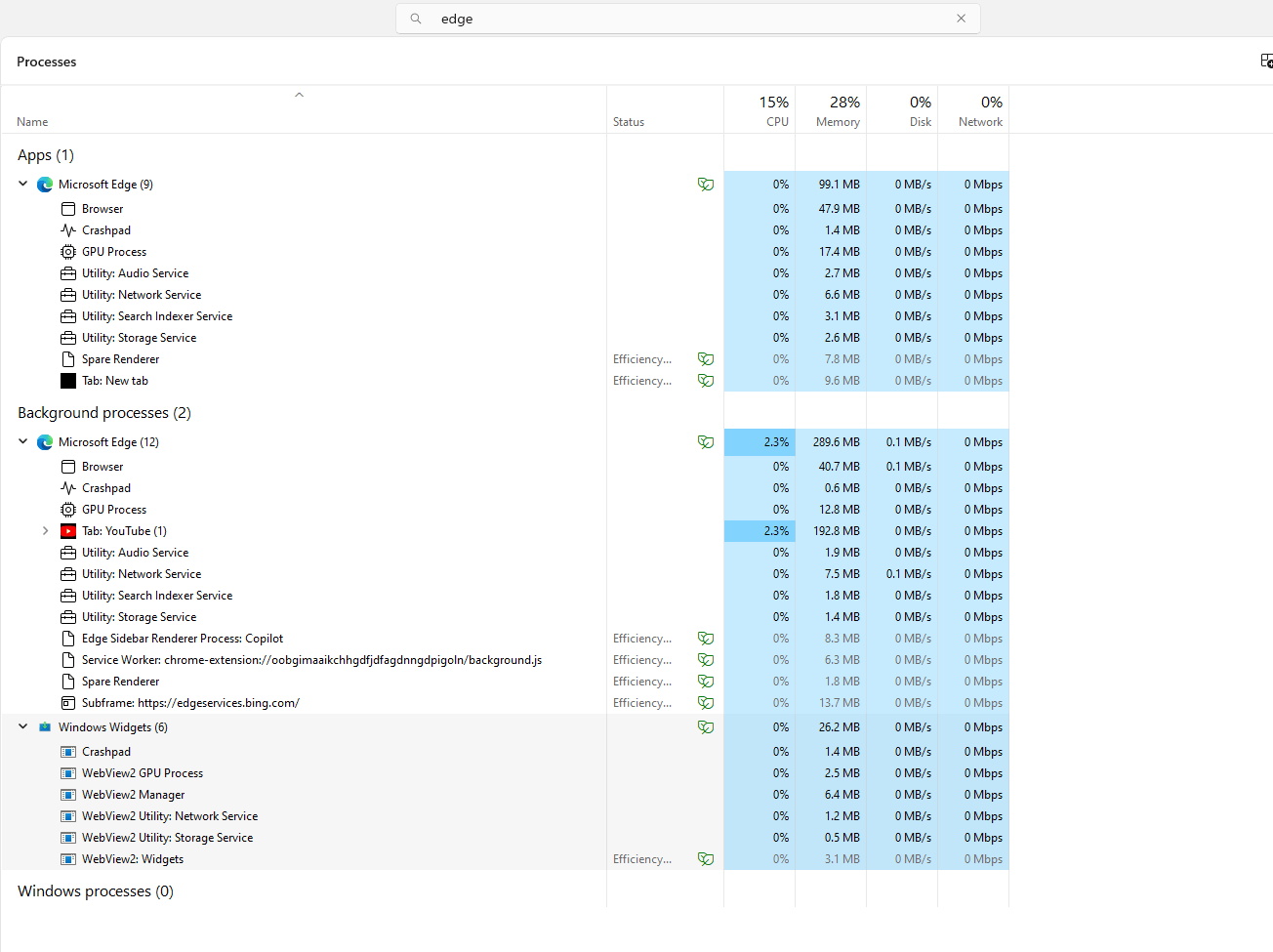The width and height of the screenshot is (1273, 952).
Task: Select the Service Worker chrome-extension row
Action: click(505, 660)
